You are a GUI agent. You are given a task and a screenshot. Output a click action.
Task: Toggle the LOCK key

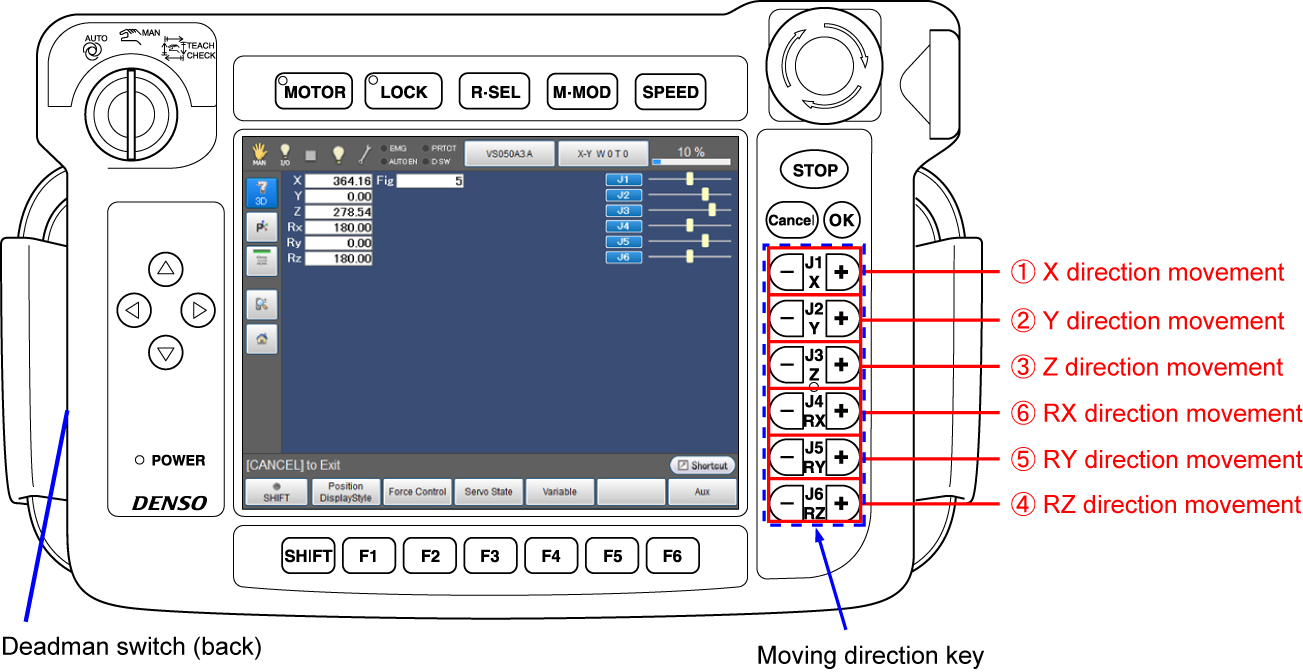pos(401,92)
